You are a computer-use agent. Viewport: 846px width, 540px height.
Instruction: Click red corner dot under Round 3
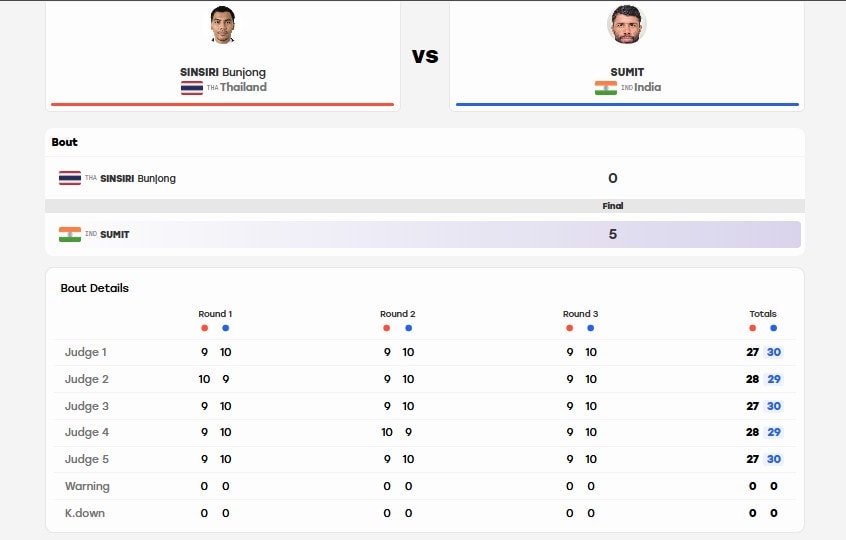click(569, 328)
